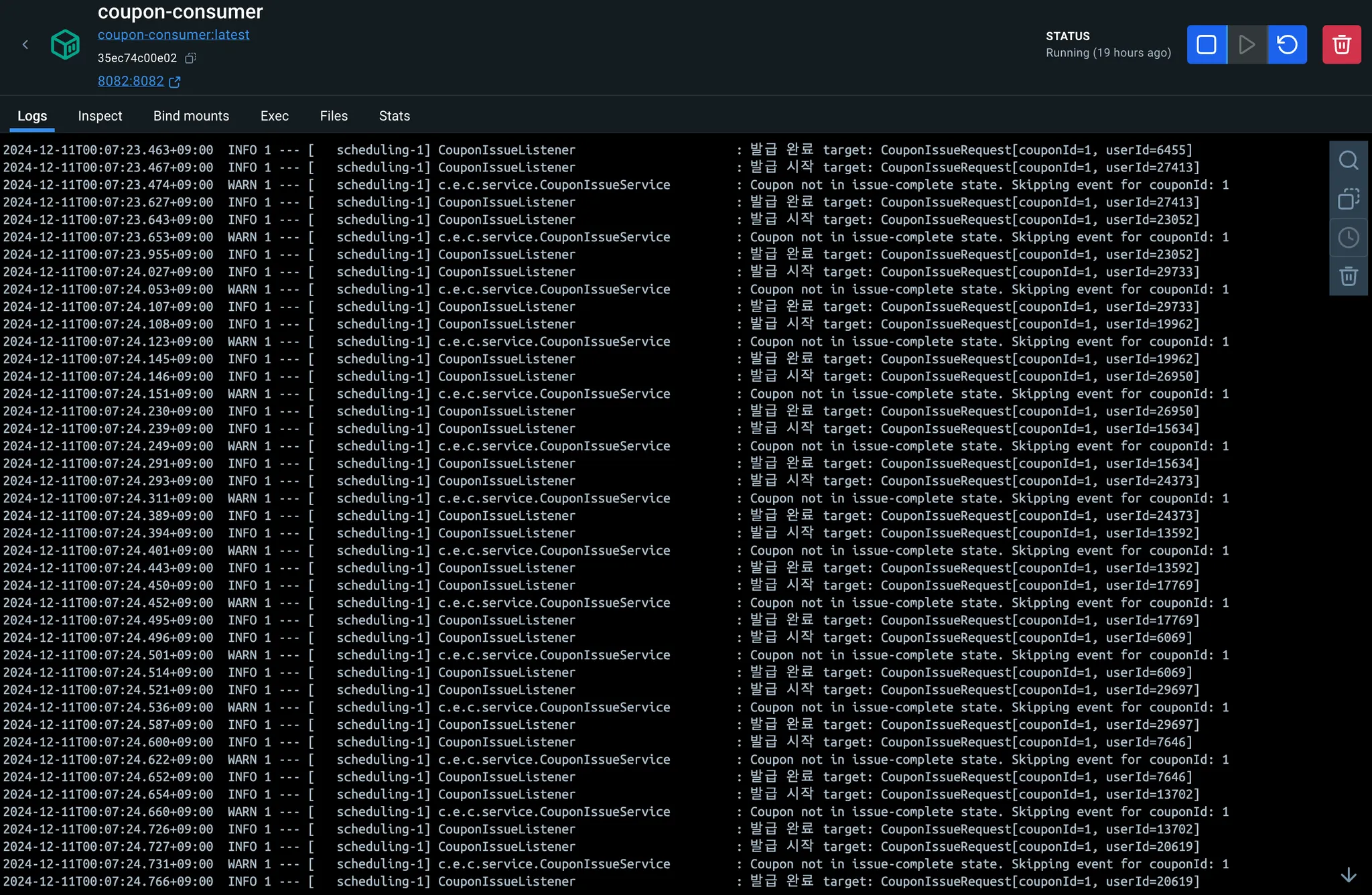This screenshot has height=895, width=1372.
Task: Delete the container with red trash button
Action: click(1341, 45)
